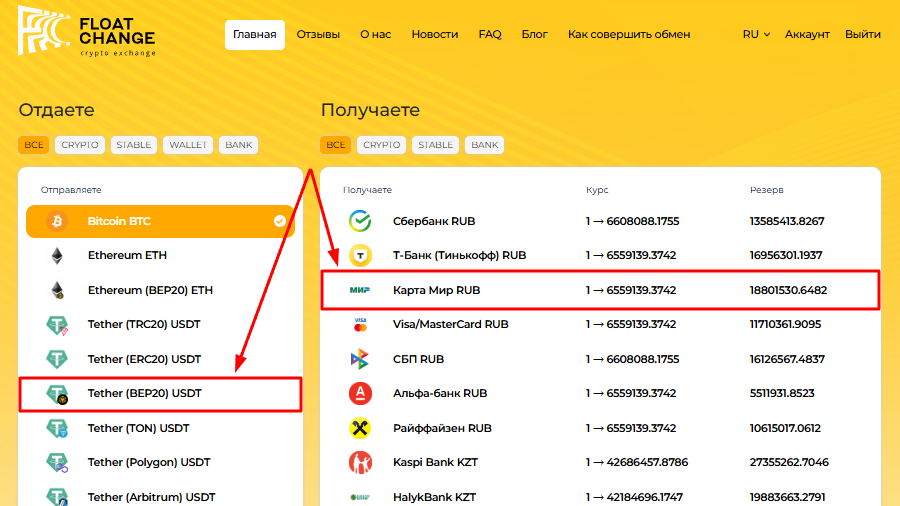Select СБП RUB to receive
900x506 pixels.
(600, 359)
